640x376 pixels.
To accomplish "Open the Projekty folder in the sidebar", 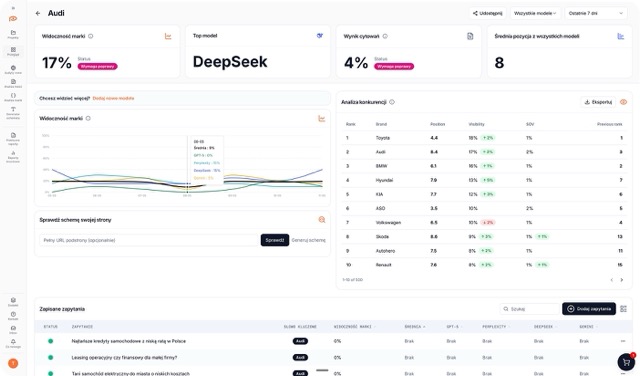I will click(13, 34).
